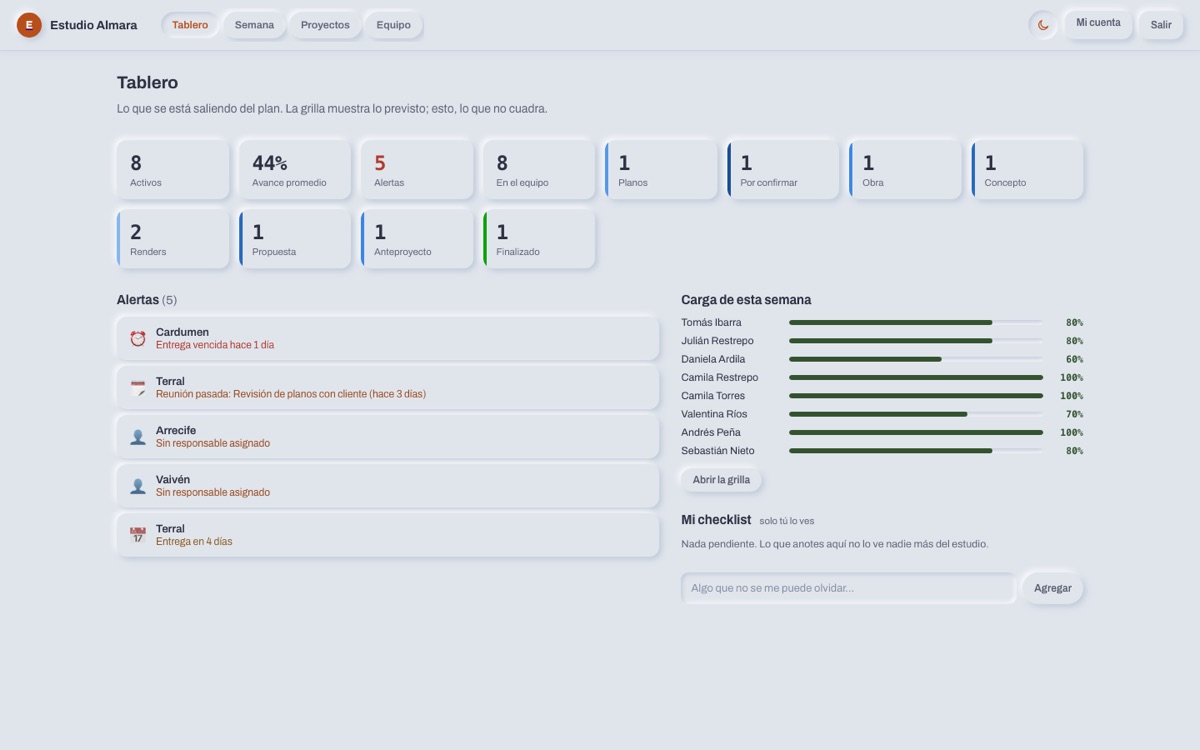The height and width of the screenshot is (750, 1200).
Task: Click the name 'Camila Torres' in the workload list
Action: pyautogui.click(x=713, y=396)
